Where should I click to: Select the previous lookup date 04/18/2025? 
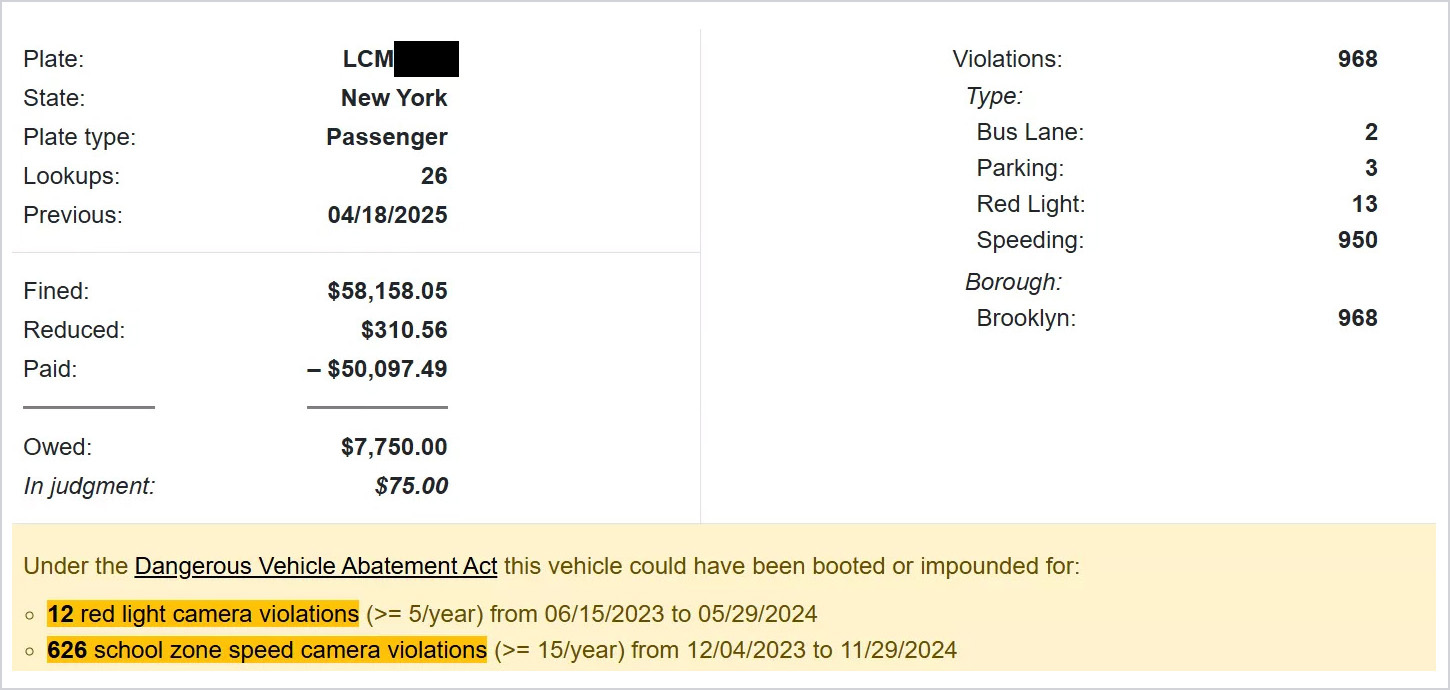[387, 215]
